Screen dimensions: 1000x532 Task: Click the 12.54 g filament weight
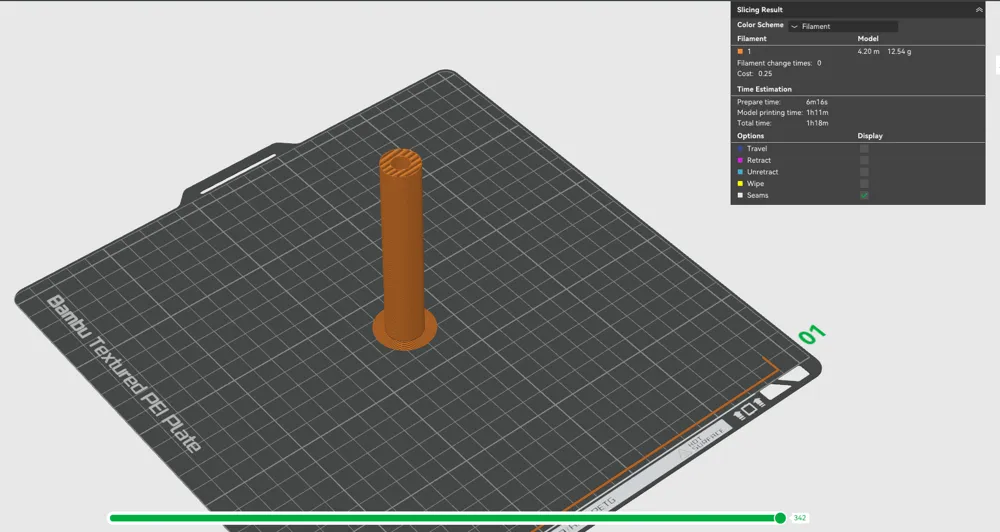pos(899,52)
